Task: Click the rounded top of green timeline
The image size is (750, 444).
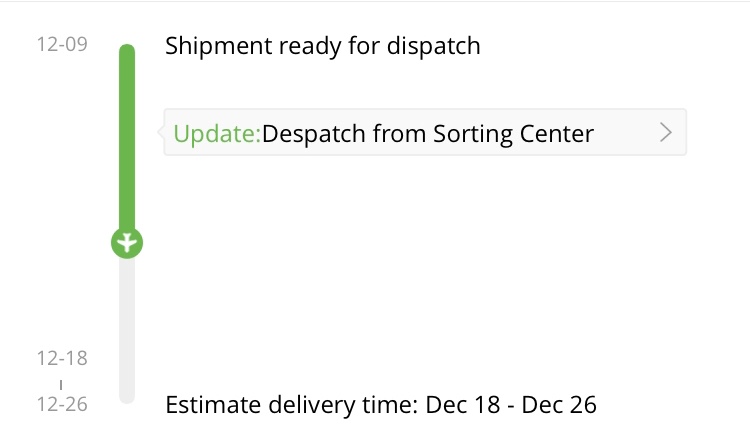Action: point(127,49)
